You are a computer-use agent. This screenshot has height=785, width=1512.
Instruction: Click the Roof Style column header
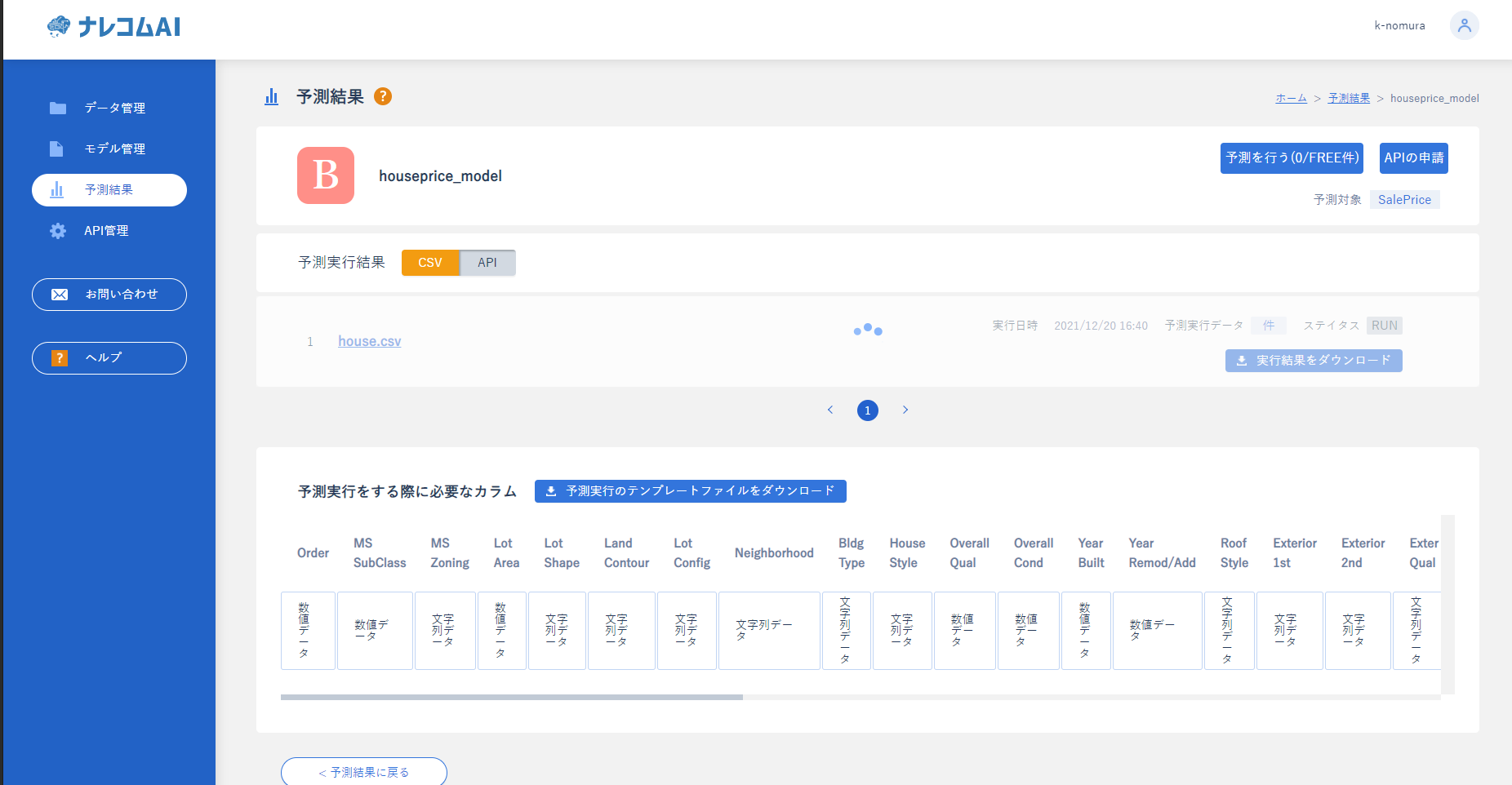tap(1234, 553)
